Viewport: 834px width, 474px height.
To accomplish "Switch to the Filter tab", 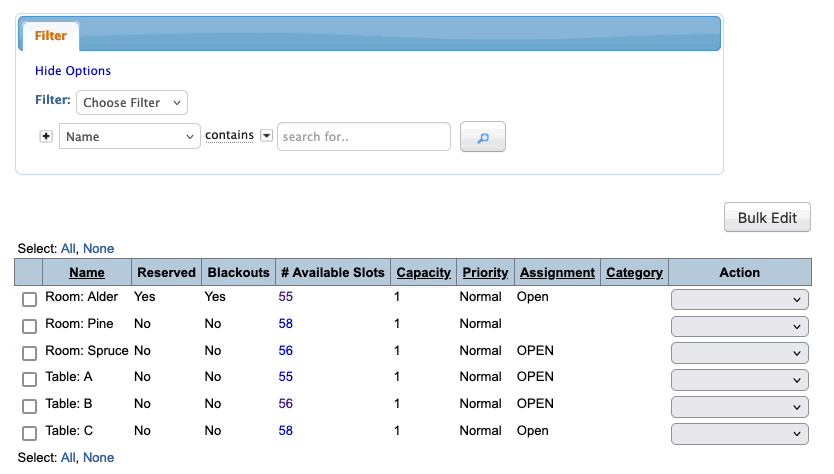I will coord(51,36).
